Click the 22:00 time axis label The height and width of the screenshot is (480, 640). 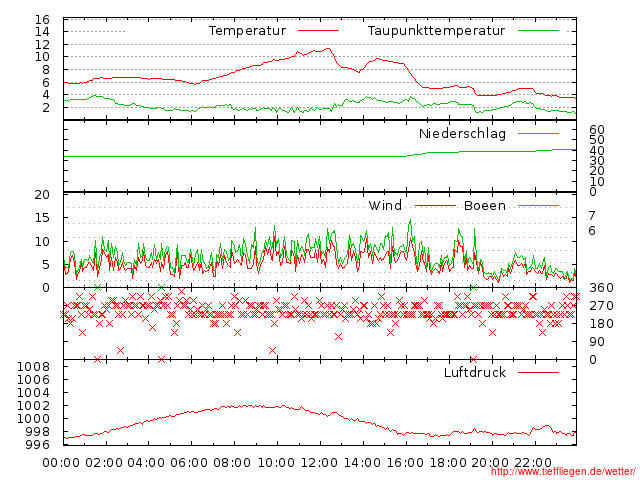pyautogui.click(x=533, y=462)
